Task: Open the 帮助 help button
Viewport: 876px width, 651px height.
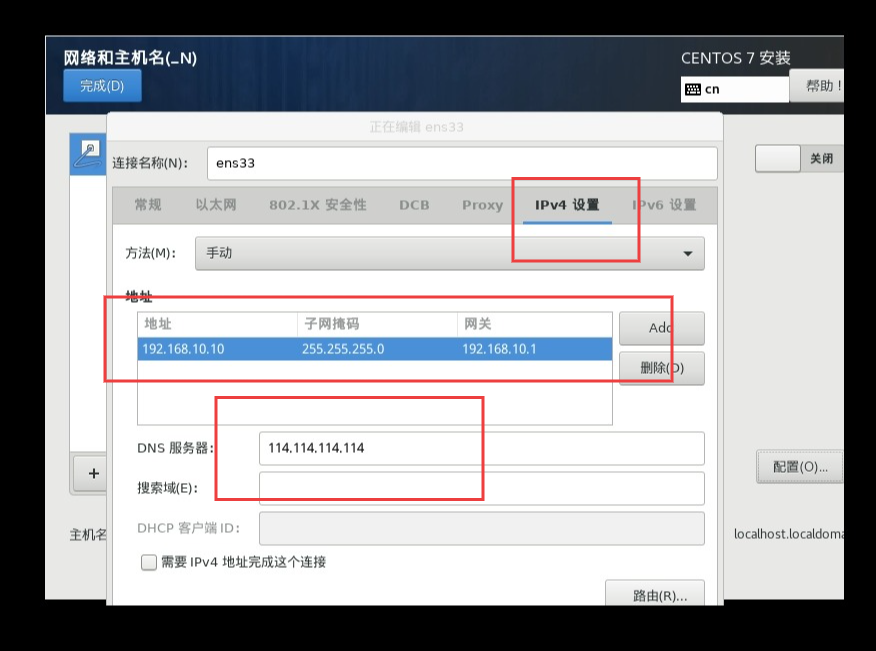Action: (x=817, y=86)
